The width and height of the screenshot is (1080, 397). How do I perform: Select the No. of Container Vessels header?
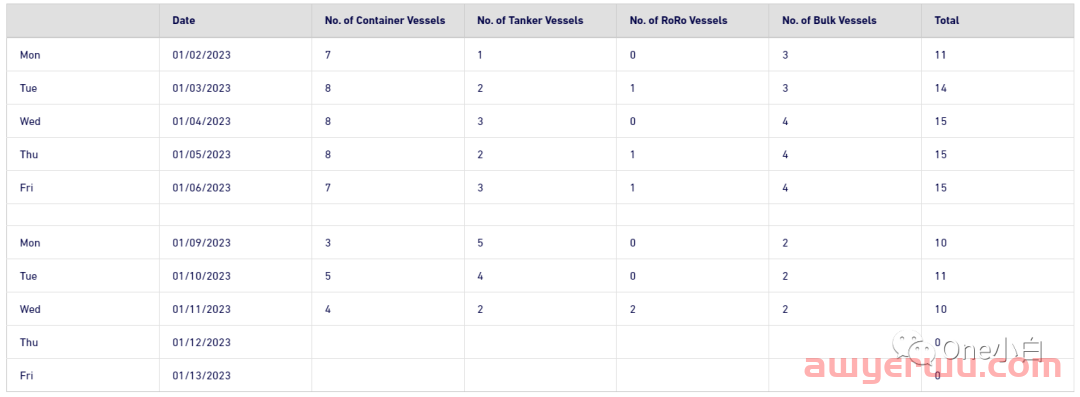(x=385, y=21)
